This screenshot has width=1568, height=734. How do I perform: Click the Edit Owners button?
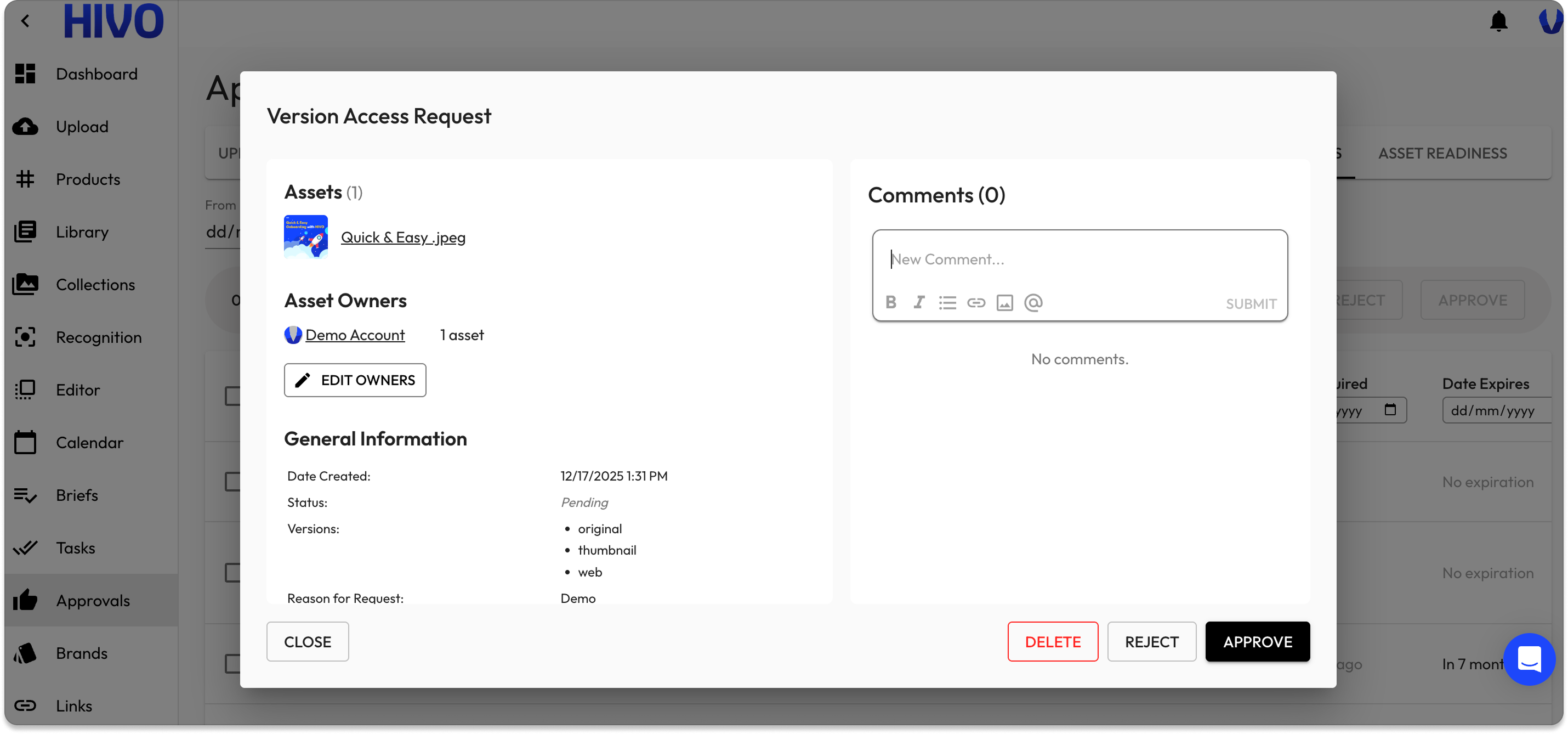pyautogui.click(x=355, y=380)
